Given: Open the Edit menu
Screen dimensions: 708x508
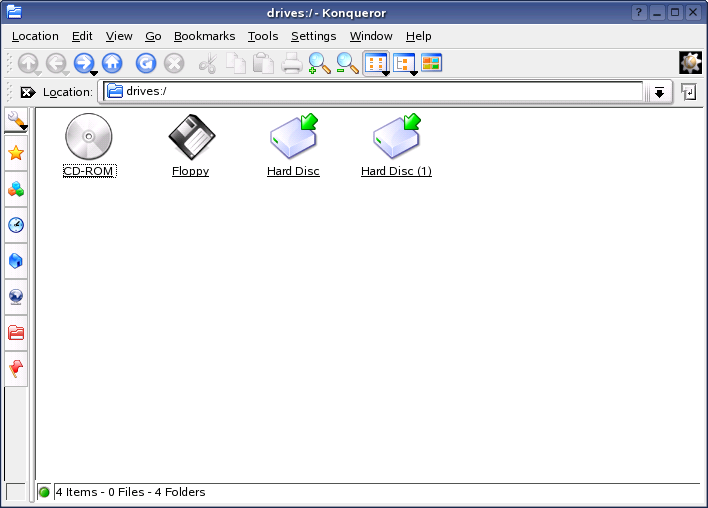Looking at the screenshot, I should point(82,36).
